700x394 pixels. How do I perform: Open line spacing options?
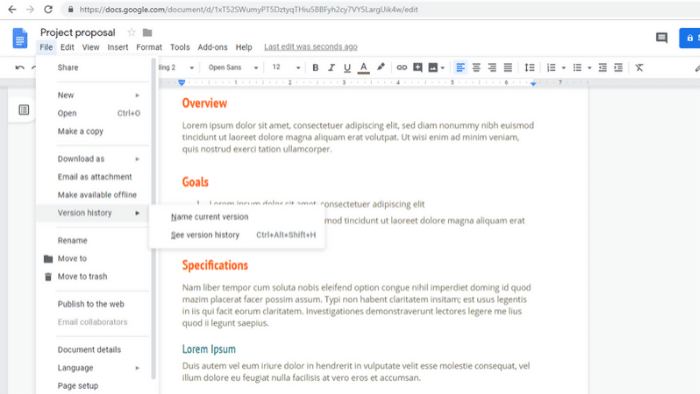pos(529,68)
